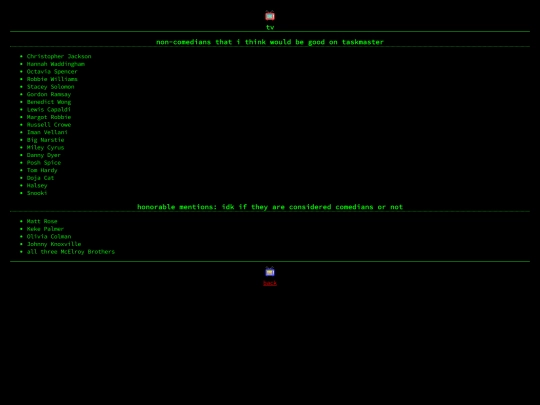This screenshot has height=405, width=540.
Task: Click 'Lewis Capaldi' list item
Action: pyautogui.click(x=49, y=110)
